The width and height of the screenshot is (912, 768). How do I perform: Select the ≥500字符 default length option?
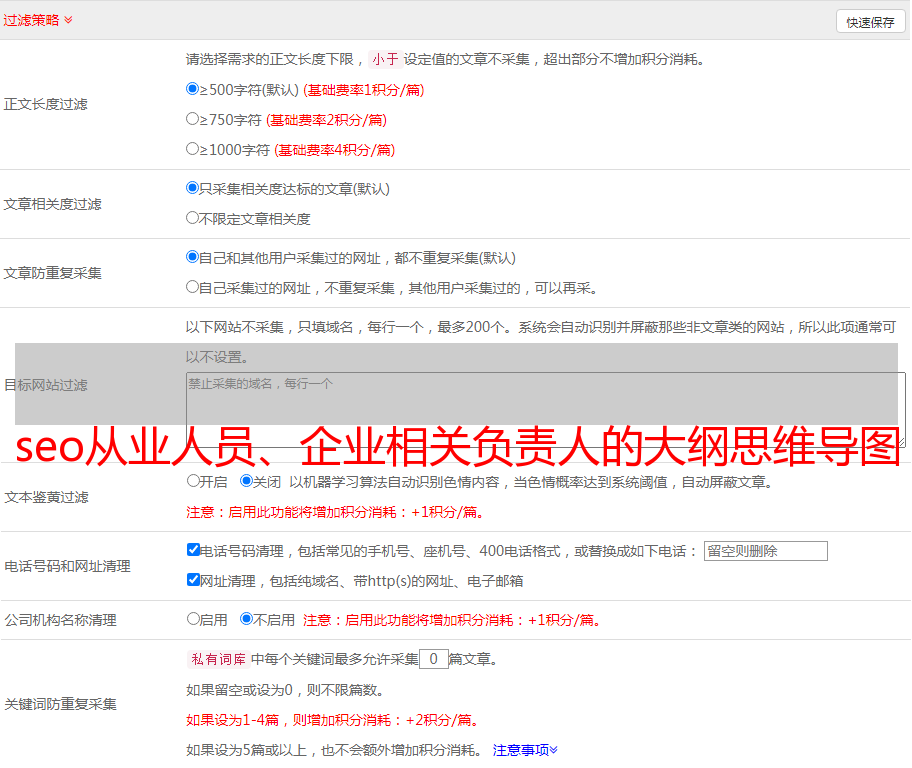[x=193, y=89]
